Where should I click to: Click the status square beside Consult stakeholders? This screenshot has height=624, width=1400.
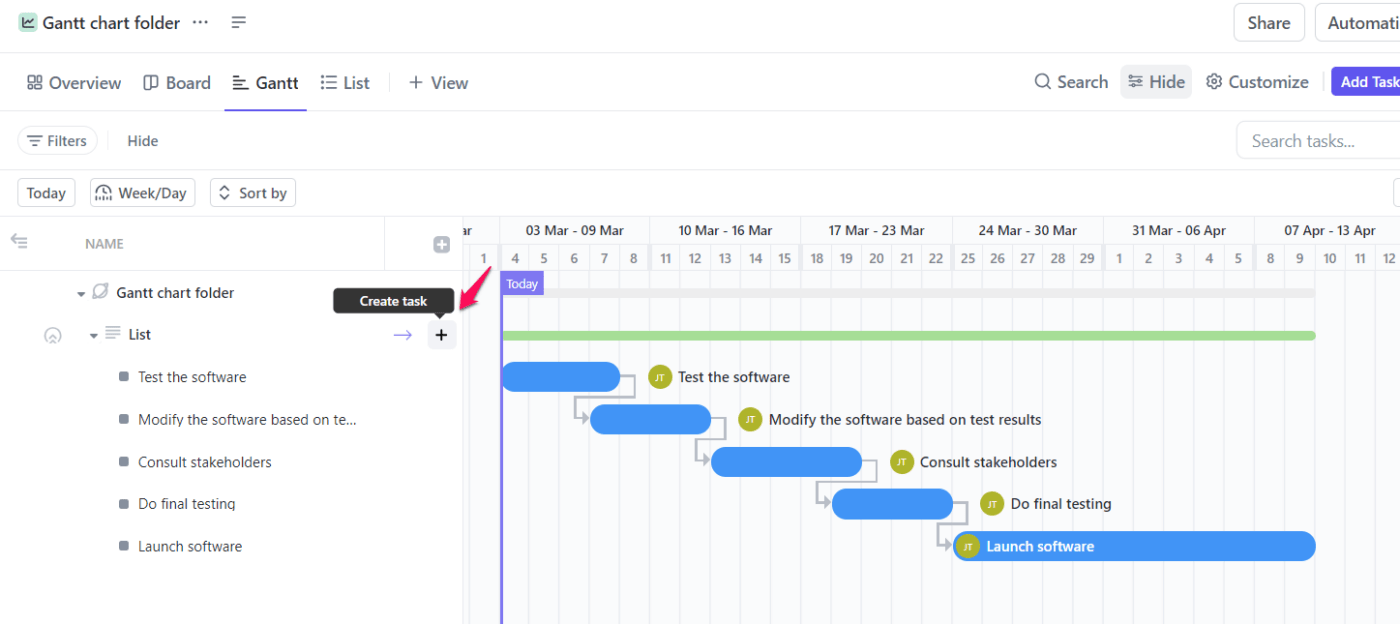[124, 462]
